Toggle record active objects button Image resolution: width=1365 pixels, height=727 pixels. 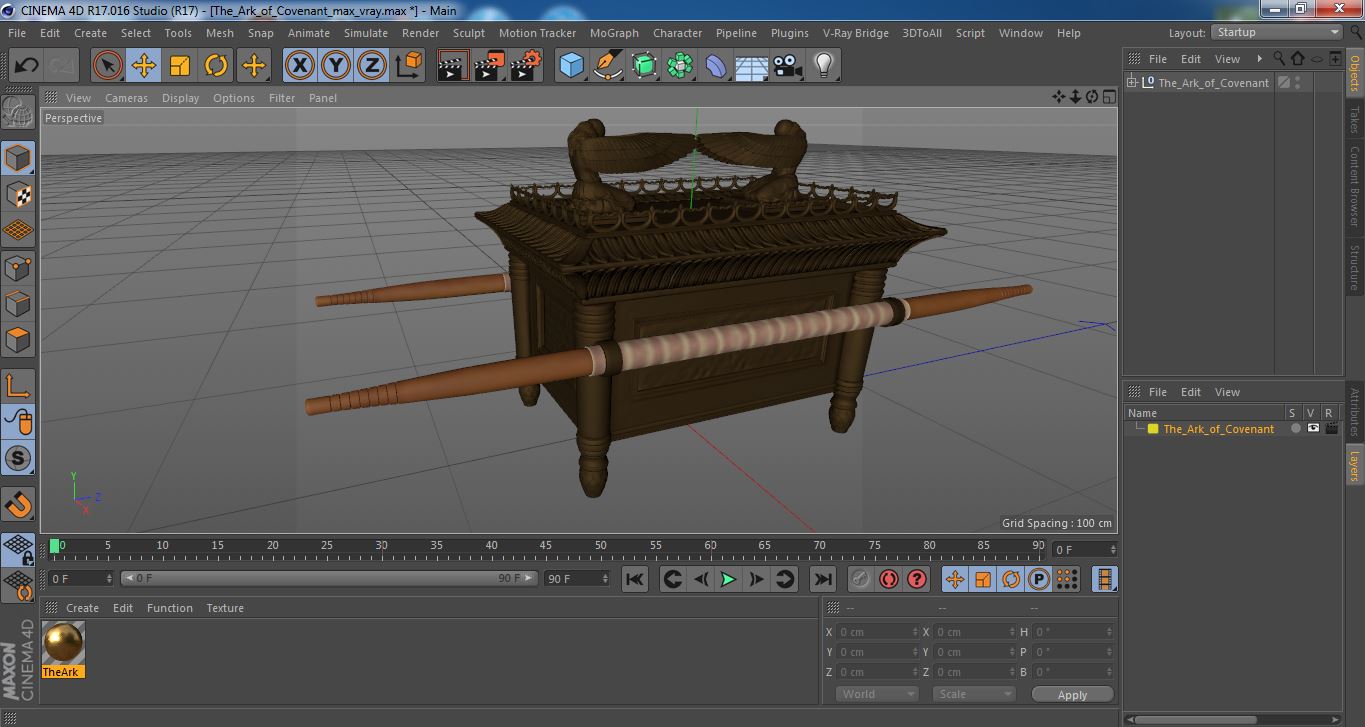(x=860, y=579)
